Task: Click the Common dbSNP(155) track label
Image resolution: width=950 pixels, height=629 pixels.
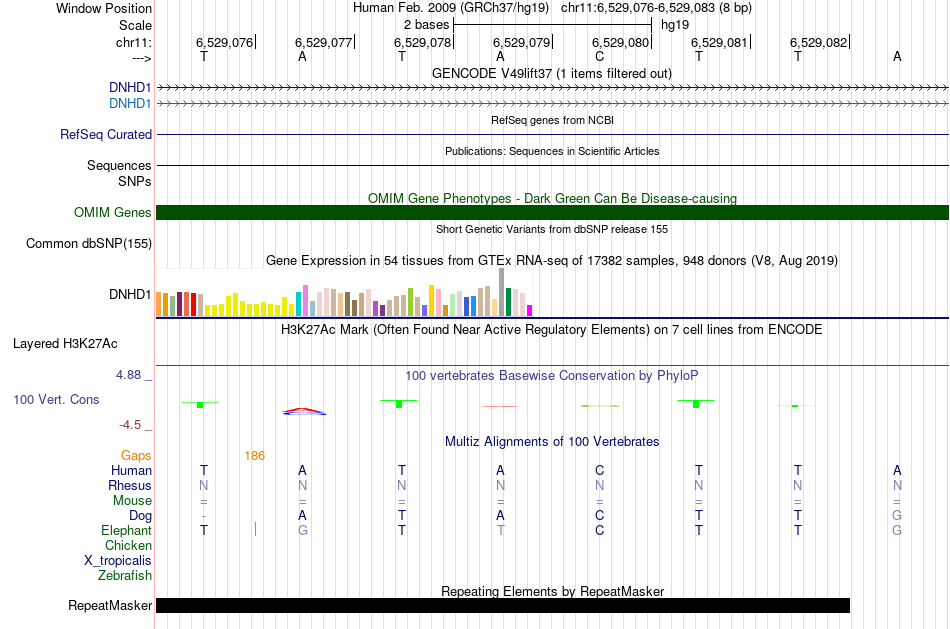Action: (88, 244)
